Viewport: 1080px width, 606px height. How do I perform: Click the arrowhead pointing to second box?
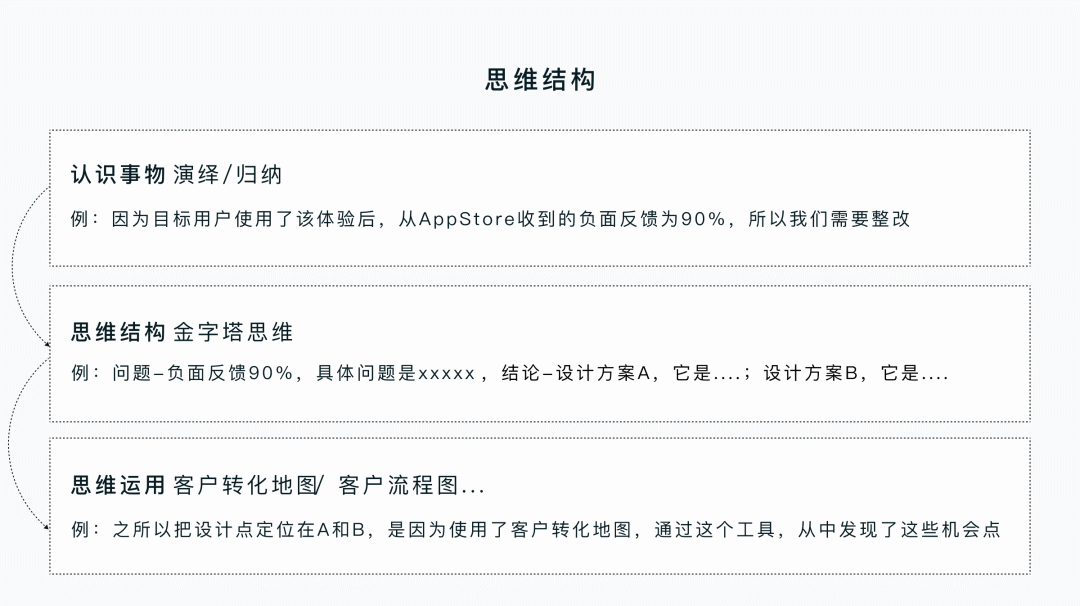coord(48,344)
